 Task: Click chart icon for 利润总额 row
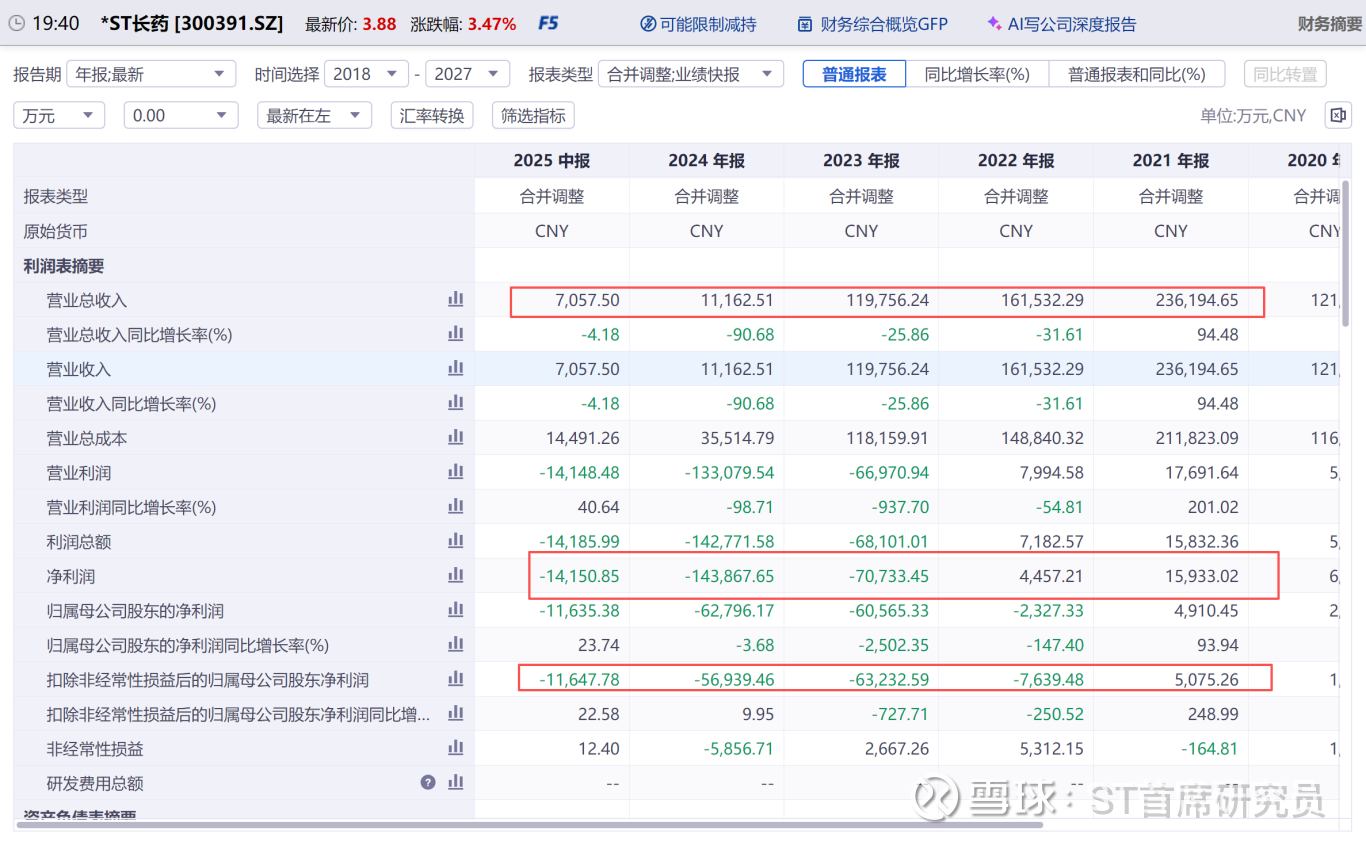point(455,541)
